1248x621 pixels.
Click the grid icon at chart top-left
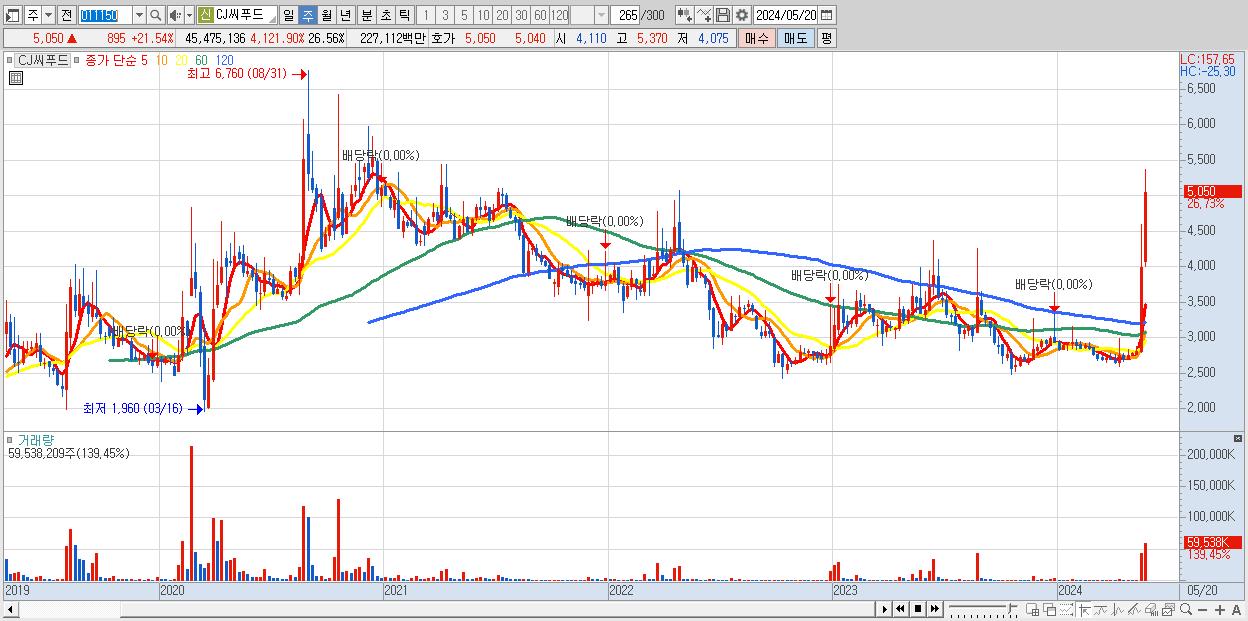(15, 79)
